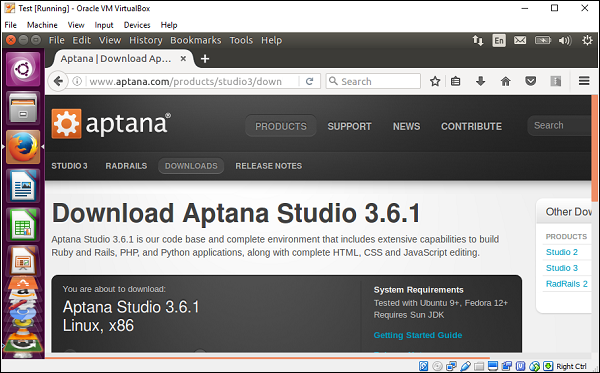Open a new tab with plus button
The height and width of the screenshot is (373, 600).
pyautogui.click(x=205, y=59)
